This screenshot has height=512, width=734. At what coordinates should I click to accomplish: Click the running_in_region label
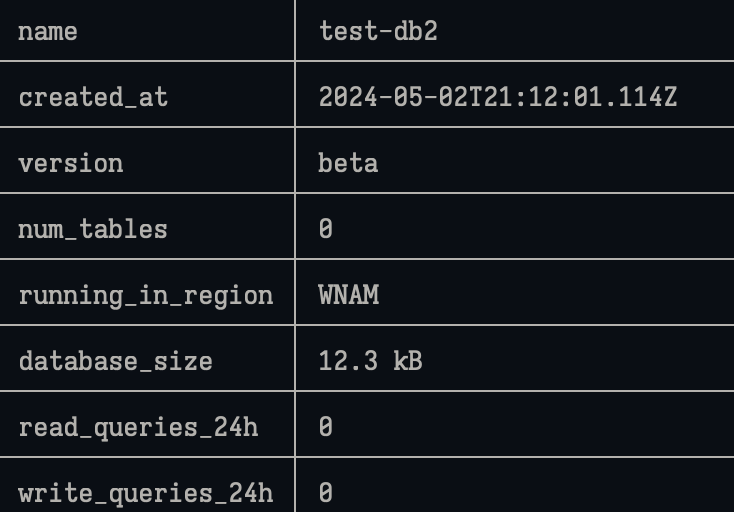coord(146,296)
